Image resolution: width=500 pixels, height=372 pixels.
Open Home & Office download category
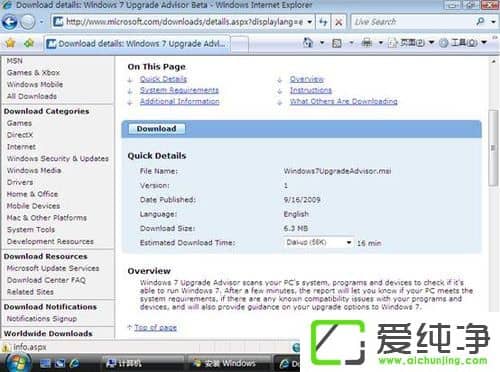tap(32, 194)
